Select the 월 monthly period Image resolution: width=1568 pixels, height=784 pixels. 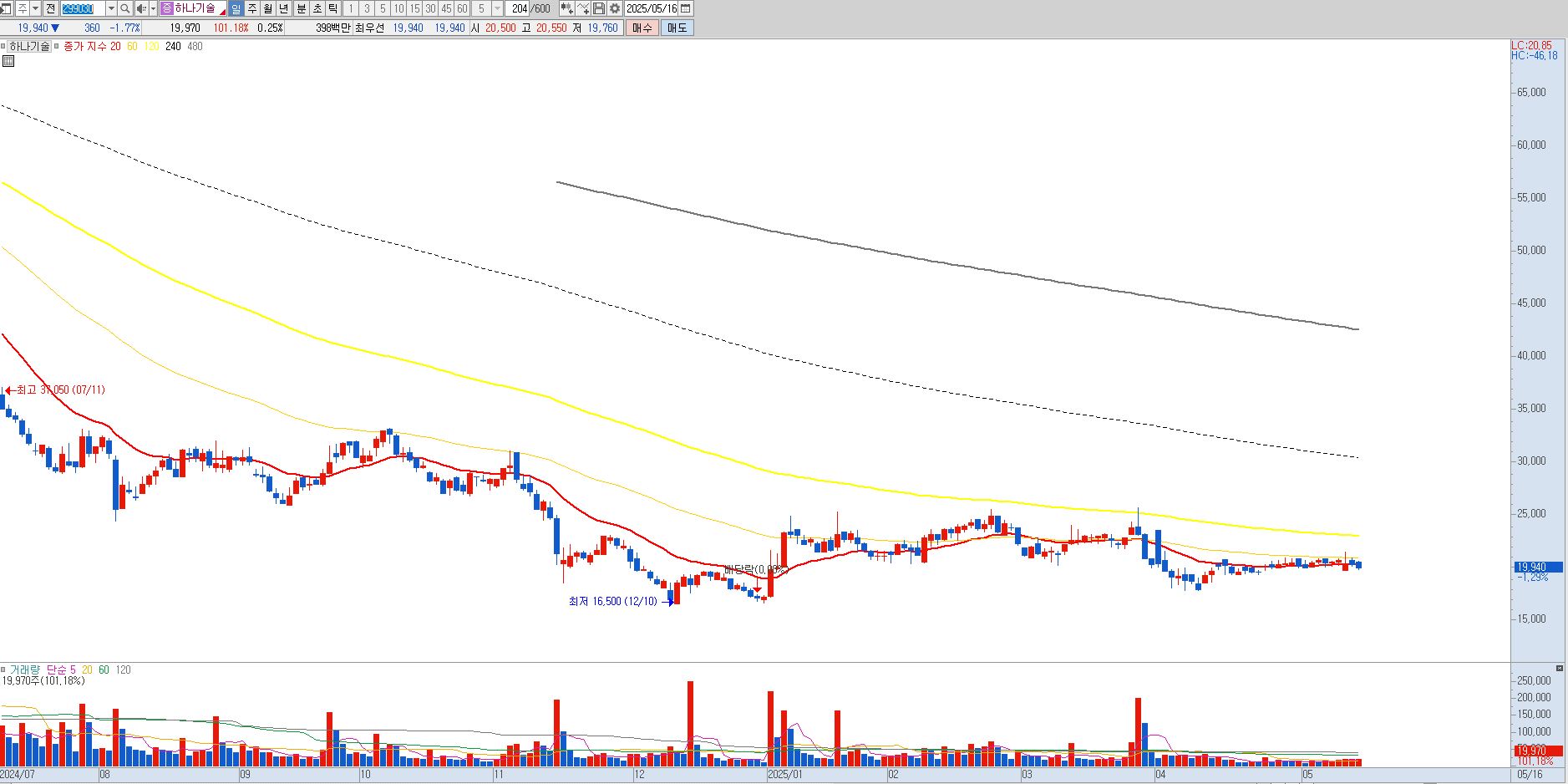268,8
